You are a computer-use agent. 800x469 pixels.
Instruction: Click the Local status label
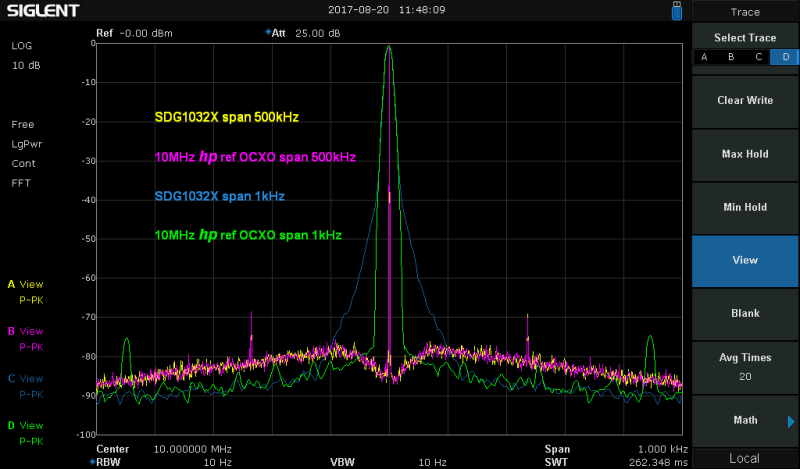[x=744, y=459]
